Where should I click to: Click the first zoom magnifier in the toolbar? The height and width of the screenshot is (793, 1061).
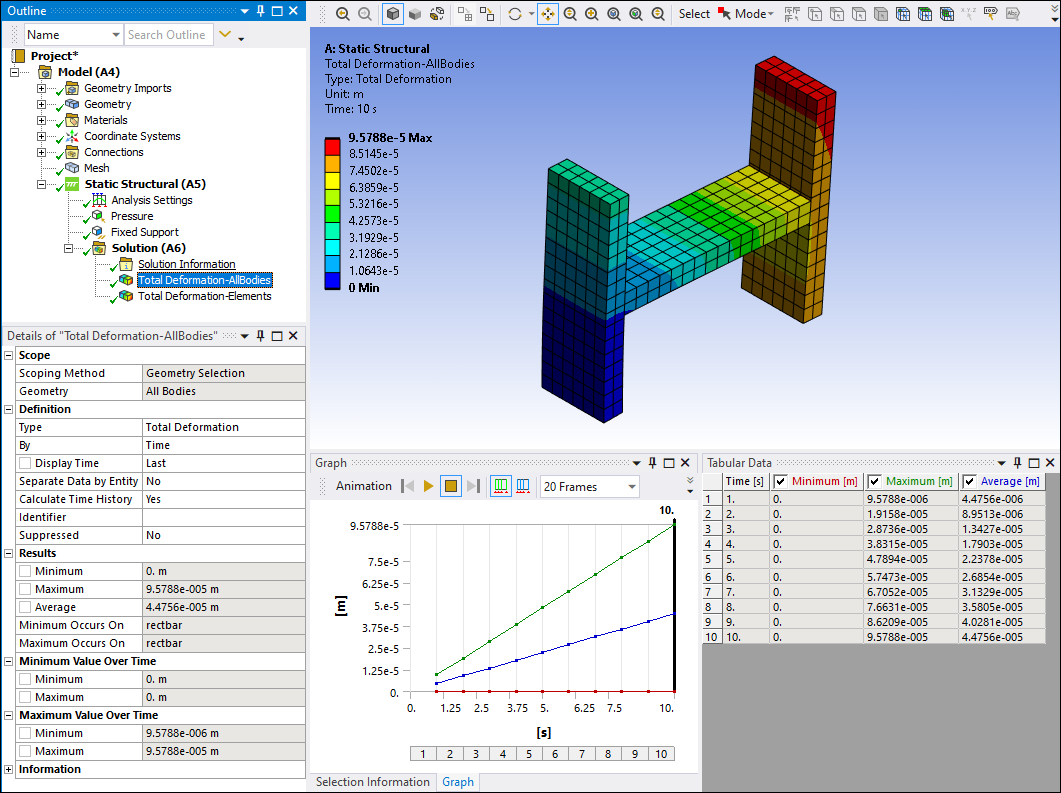[x=343, y=14]
